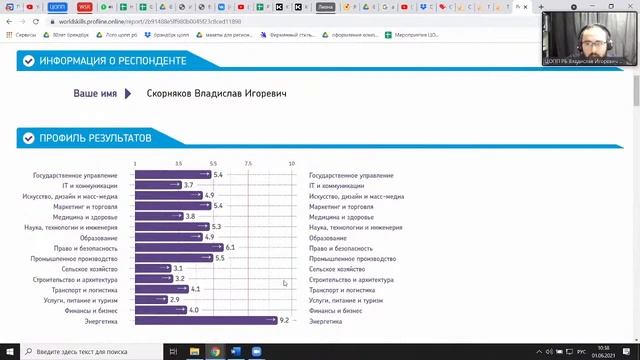Show hidden system tray icons
This screenshot has width=640, height=360.
click(539, 352)
